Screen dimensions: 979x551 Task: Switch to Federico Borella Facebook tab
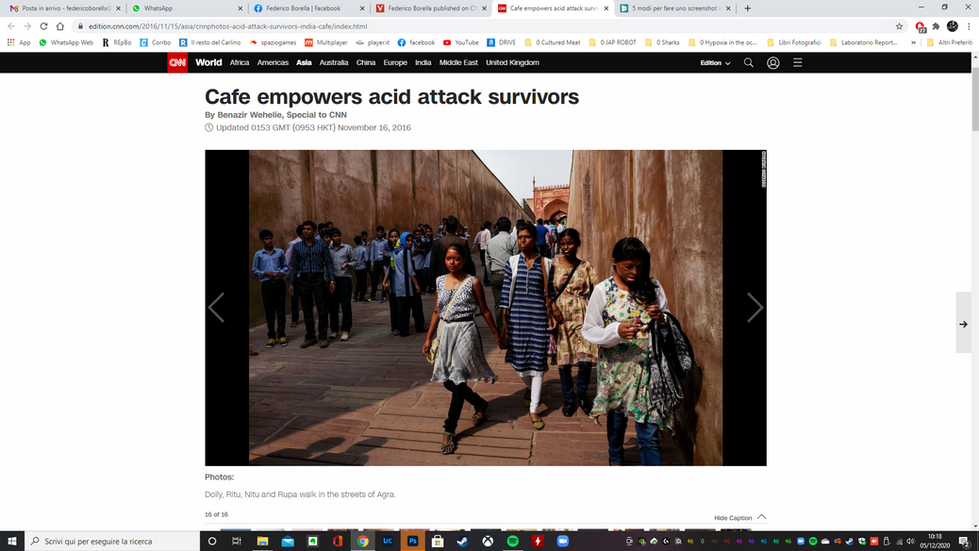310,8
